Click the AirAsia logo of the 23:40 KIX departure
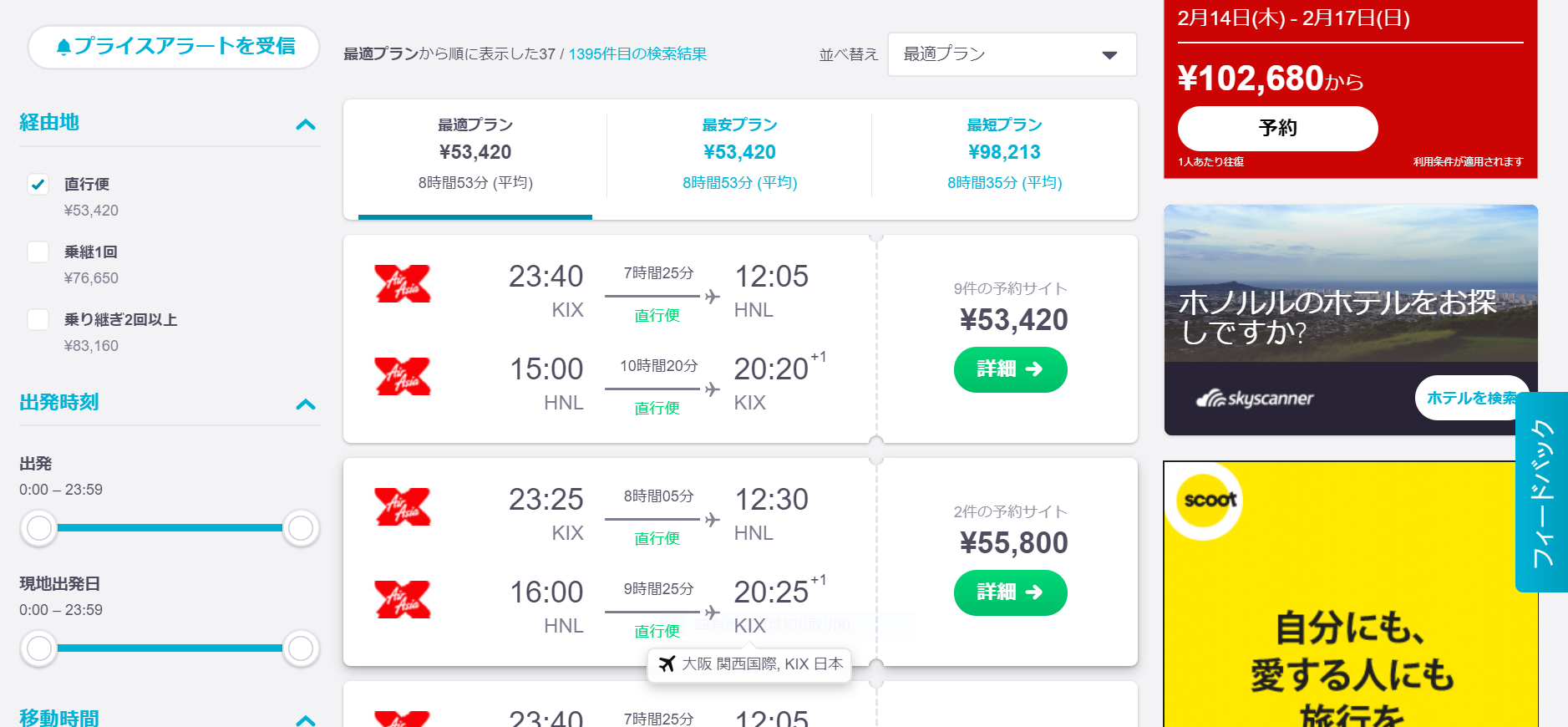The width and height of the screenshot is (1568, 727). coord(403,283)
